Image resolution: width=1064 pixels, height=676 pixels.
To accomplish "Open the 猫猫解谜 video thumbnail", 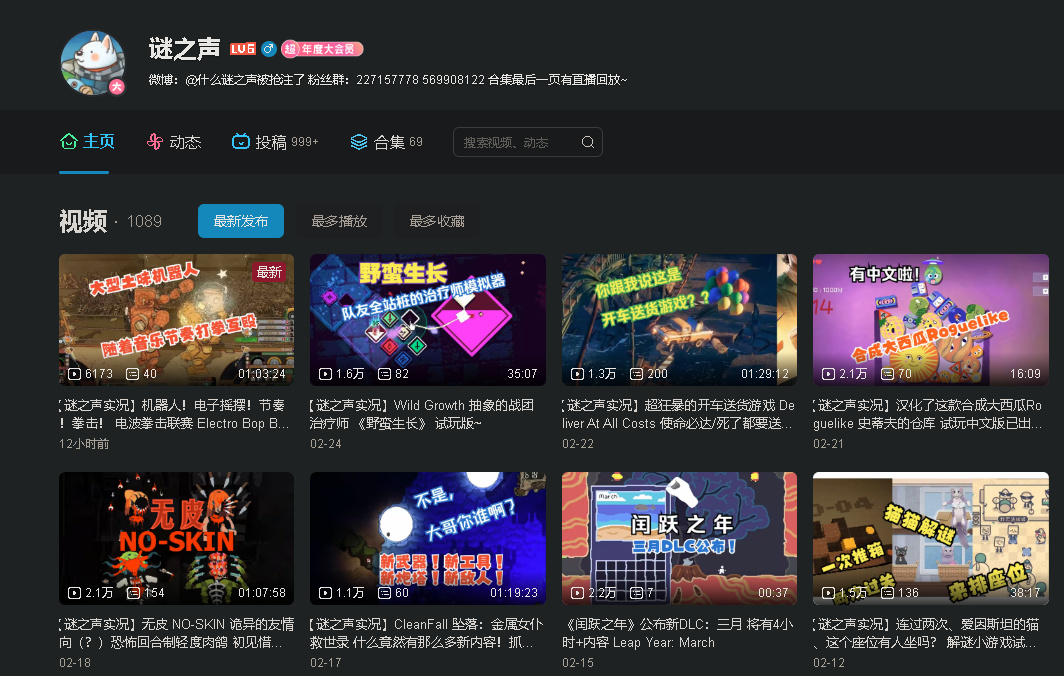I will coord(931,538).
